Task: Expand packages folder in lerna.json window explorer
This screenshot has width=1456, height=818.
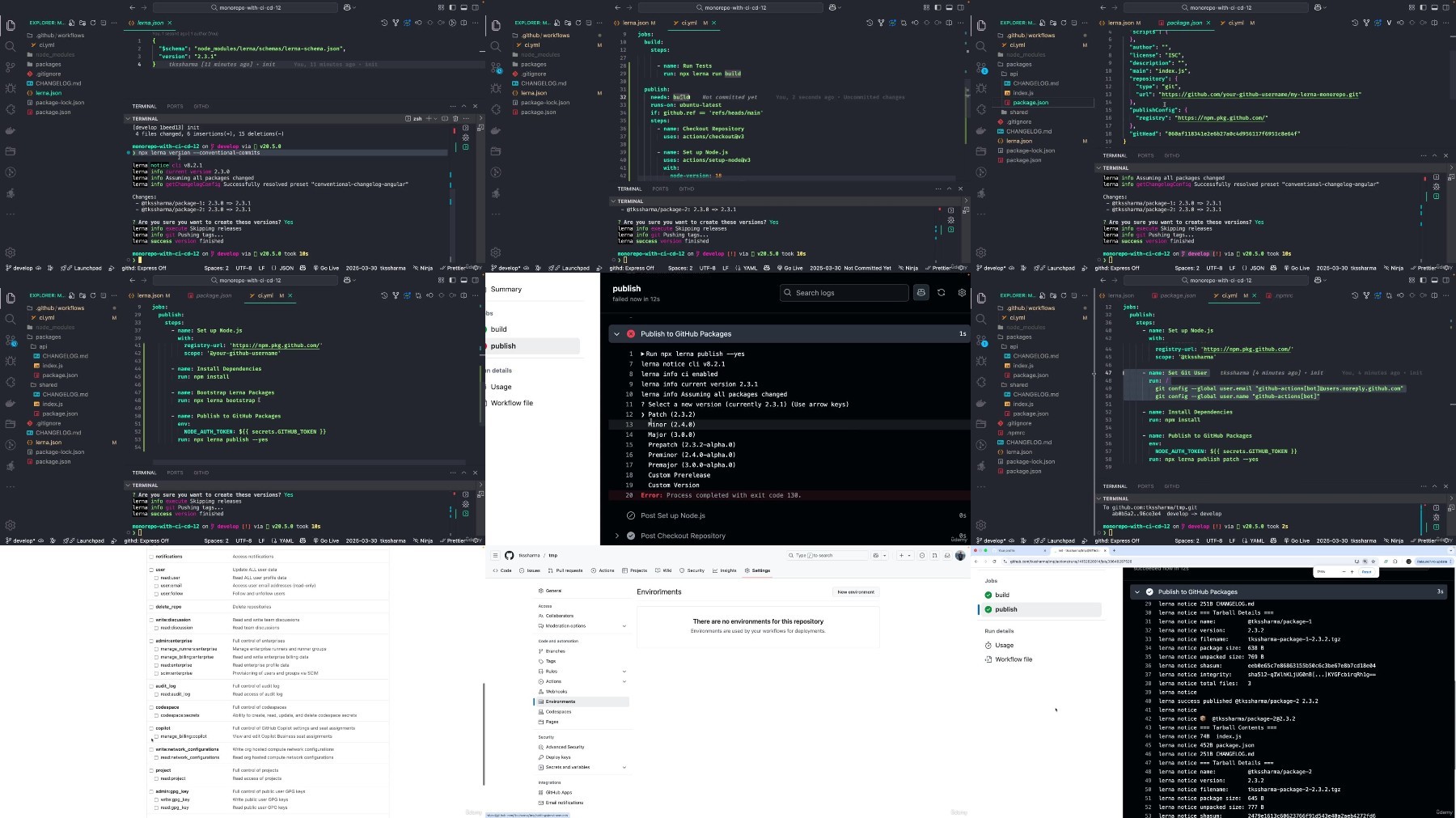Action: [48, 65]
